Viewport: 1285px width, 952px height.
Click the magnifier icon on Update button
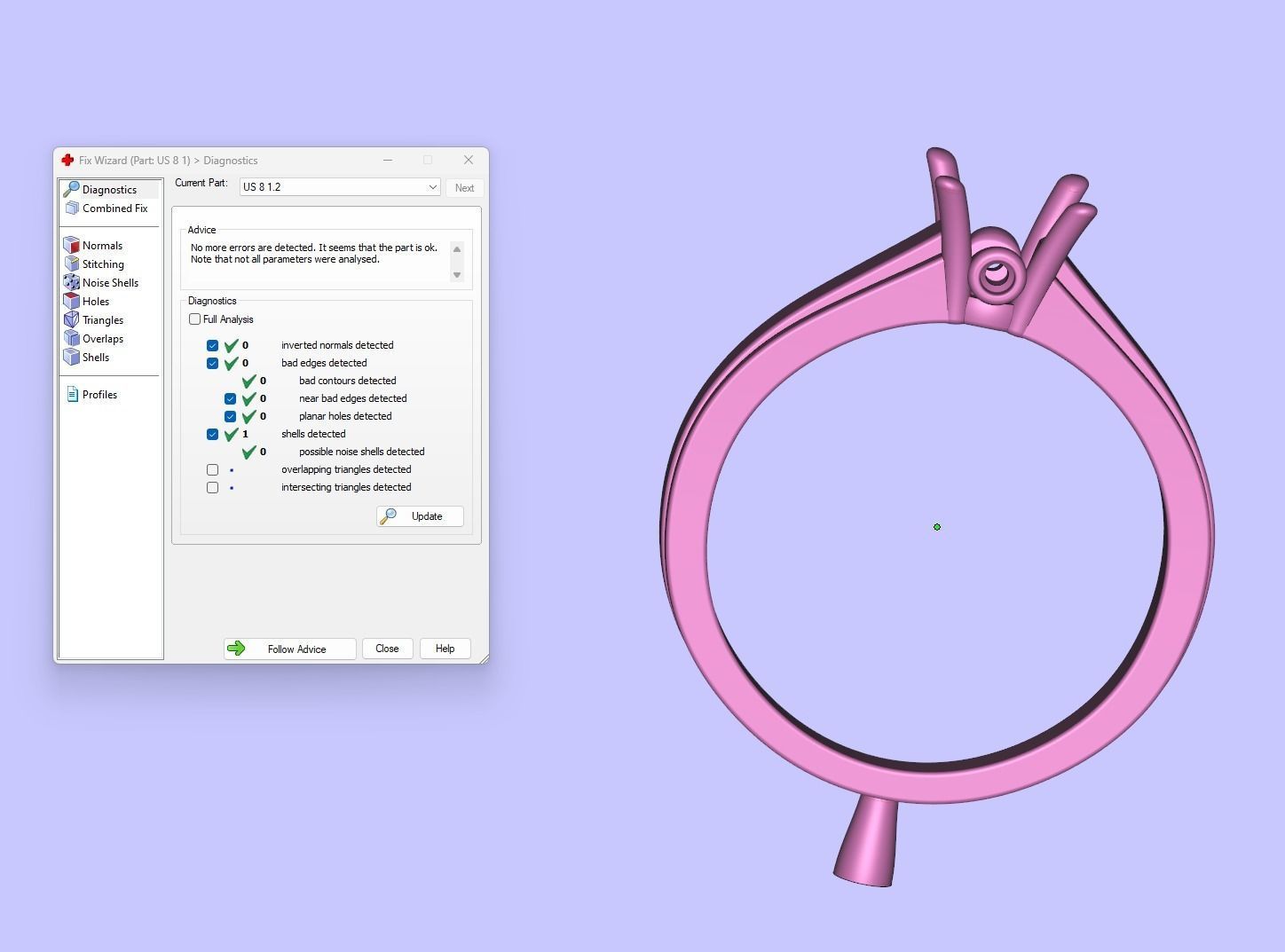(388, 515)
